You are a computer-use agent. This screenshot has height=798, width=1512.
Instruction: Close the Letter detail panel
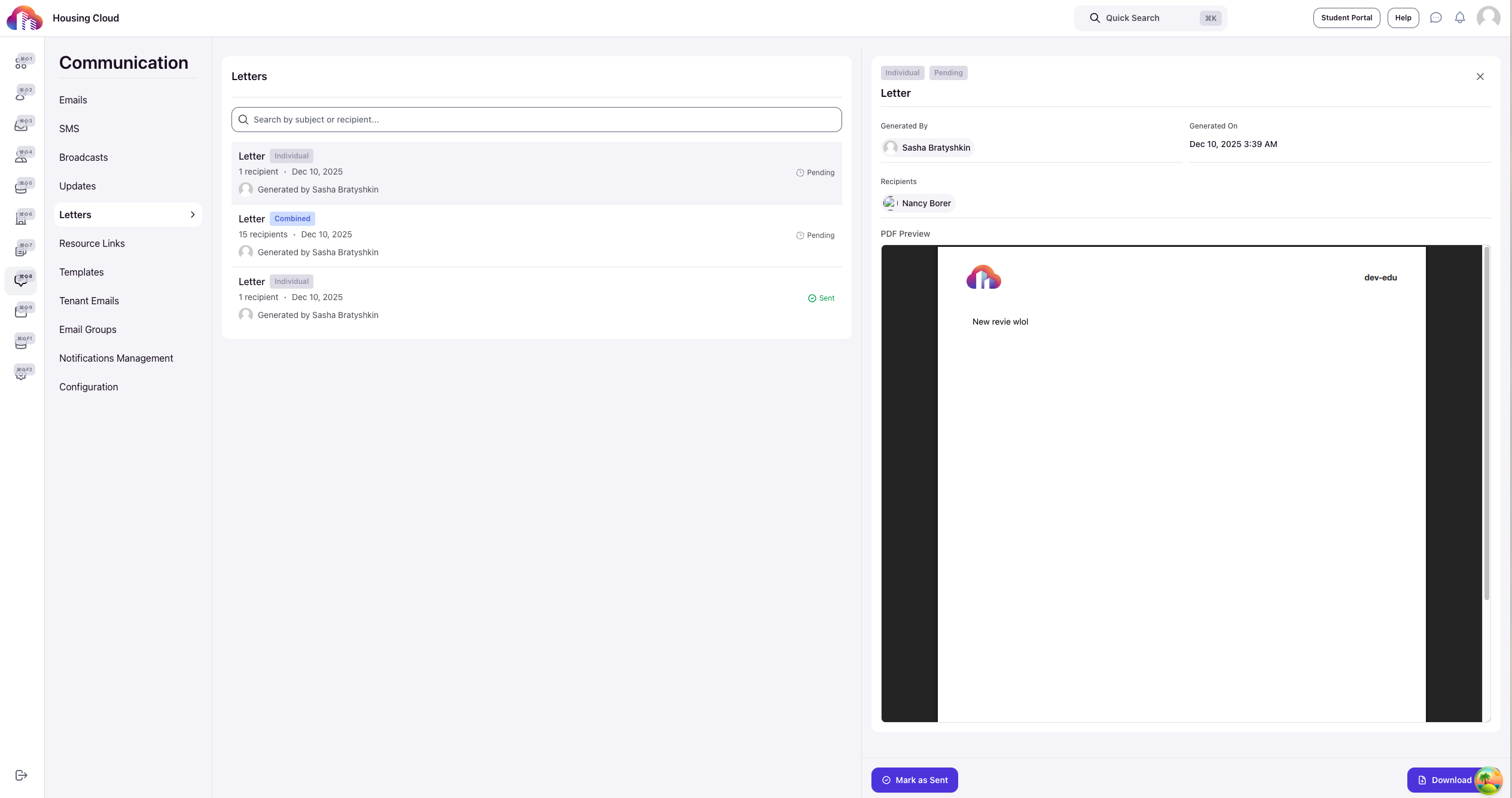1480,77
